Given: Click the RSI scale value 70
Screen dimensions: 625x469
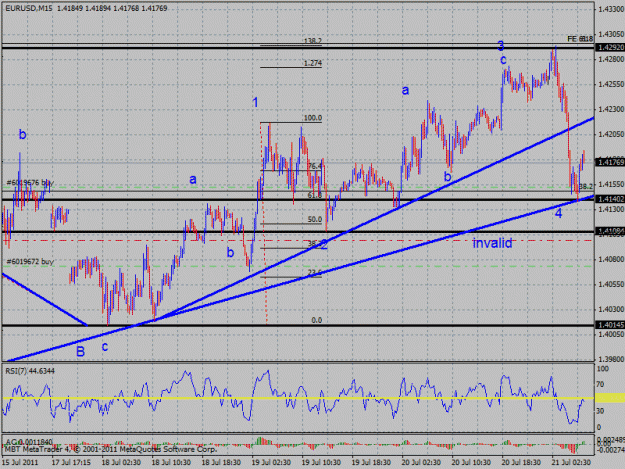Looking at the screenshot, I should (602, 385).
